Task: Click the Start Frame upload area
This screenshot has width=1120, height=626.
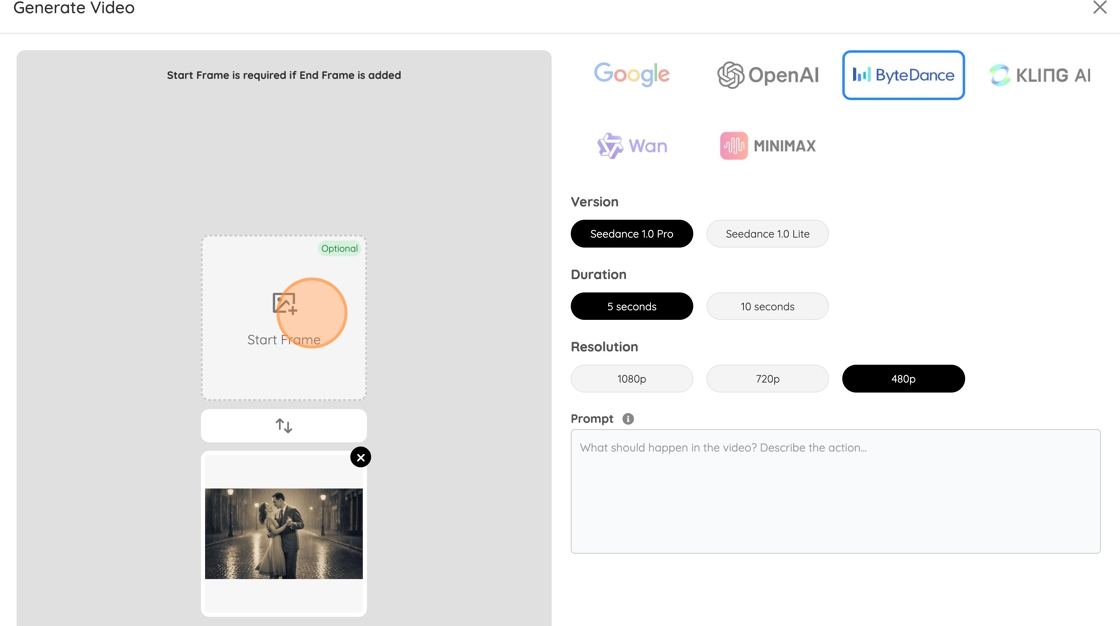Action: [x=284, y=318]
